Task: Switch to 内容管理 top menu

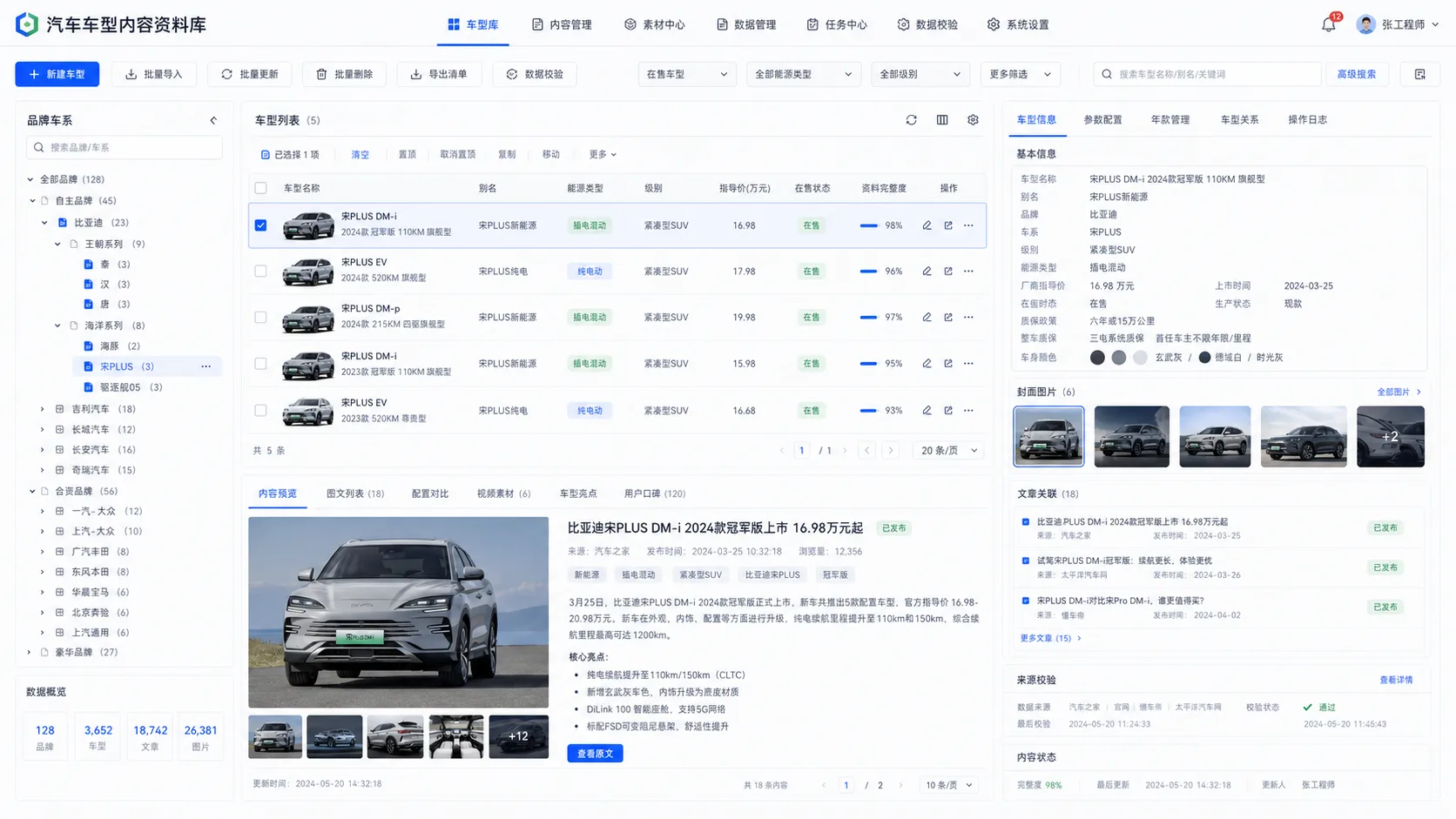Action: 562,24
